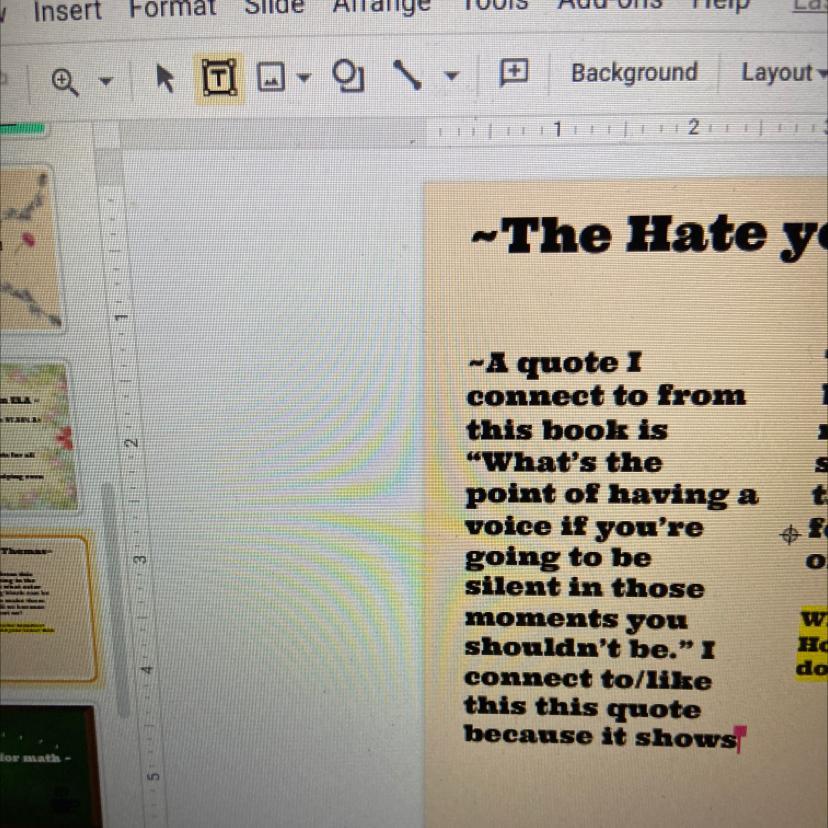Open the Arrange menu

pyautogui.click(x=382, y=5)
